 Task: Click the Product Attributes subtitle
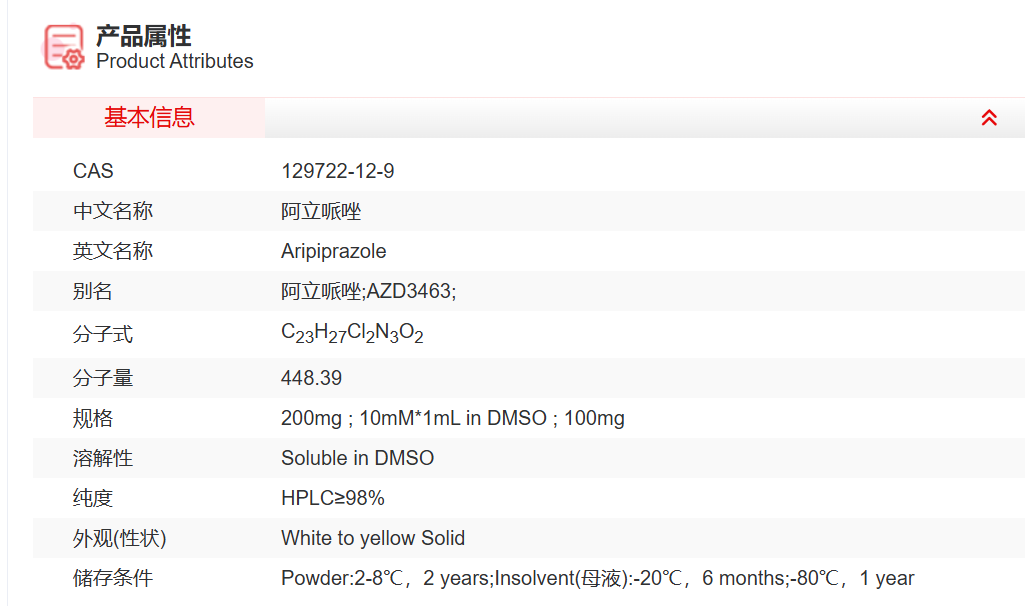(x=175, y=62)
